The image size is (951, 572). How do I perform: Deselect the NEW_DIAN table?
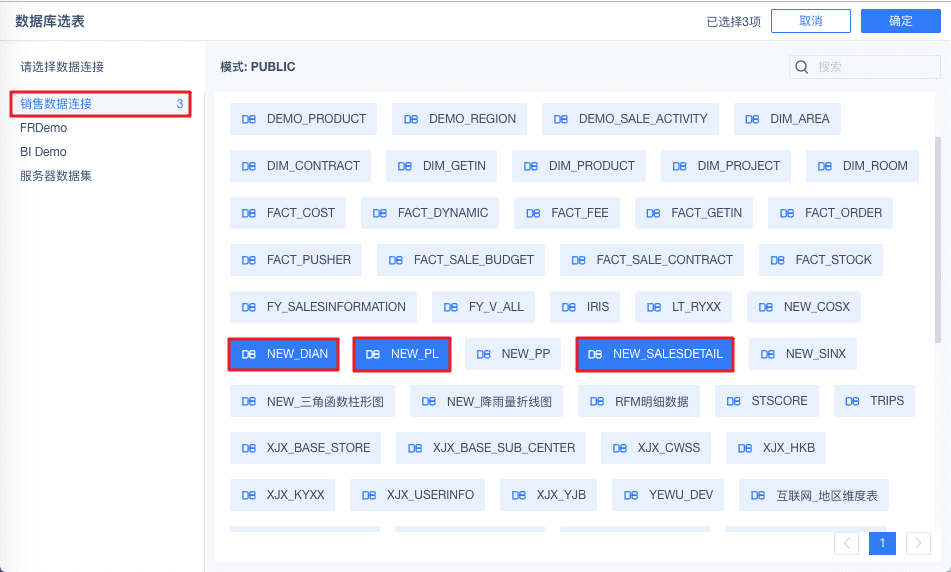click(x=284, y=354)
